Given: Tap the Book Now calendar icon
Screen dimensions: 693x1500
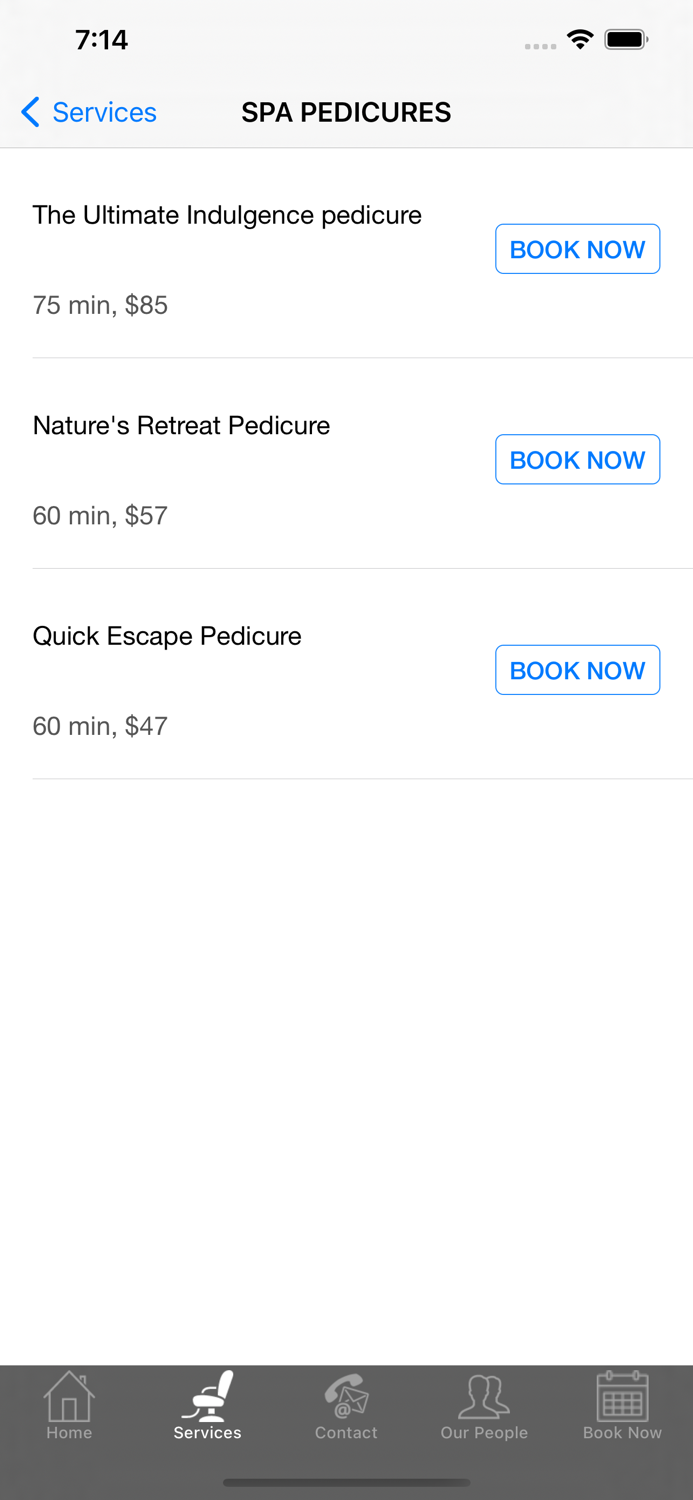Looking at the screenshot, I should (x=622, y=1396).
